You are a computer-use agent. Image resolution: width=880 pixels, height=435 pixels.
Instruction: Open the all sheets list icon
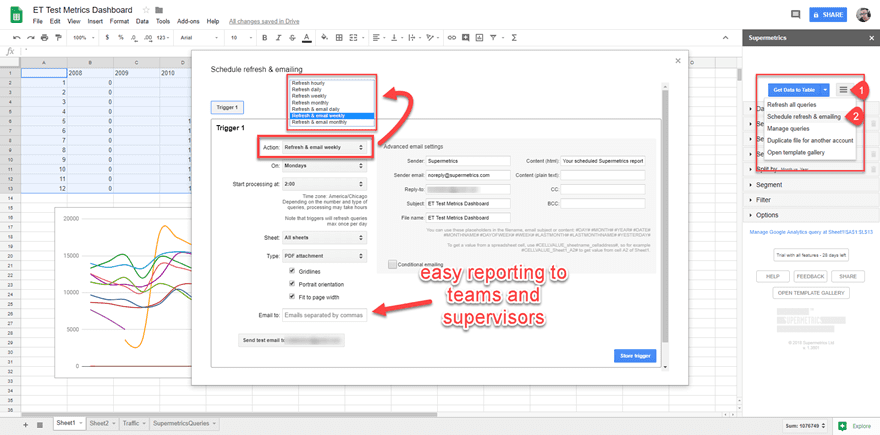tap(40, 425)
